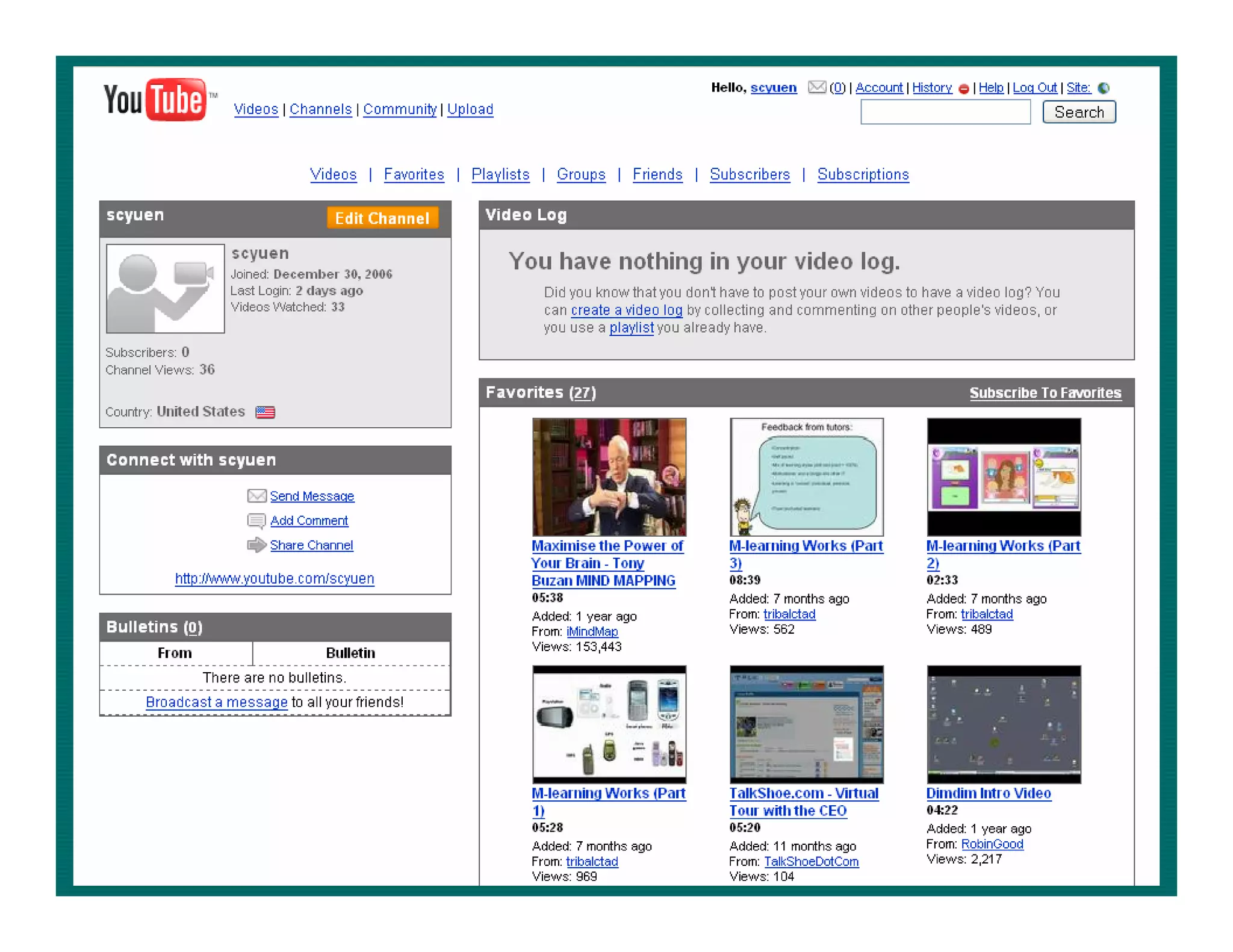Open the RobinGood uploader link
1233x952 pixels.
click(x=992, y=844)
